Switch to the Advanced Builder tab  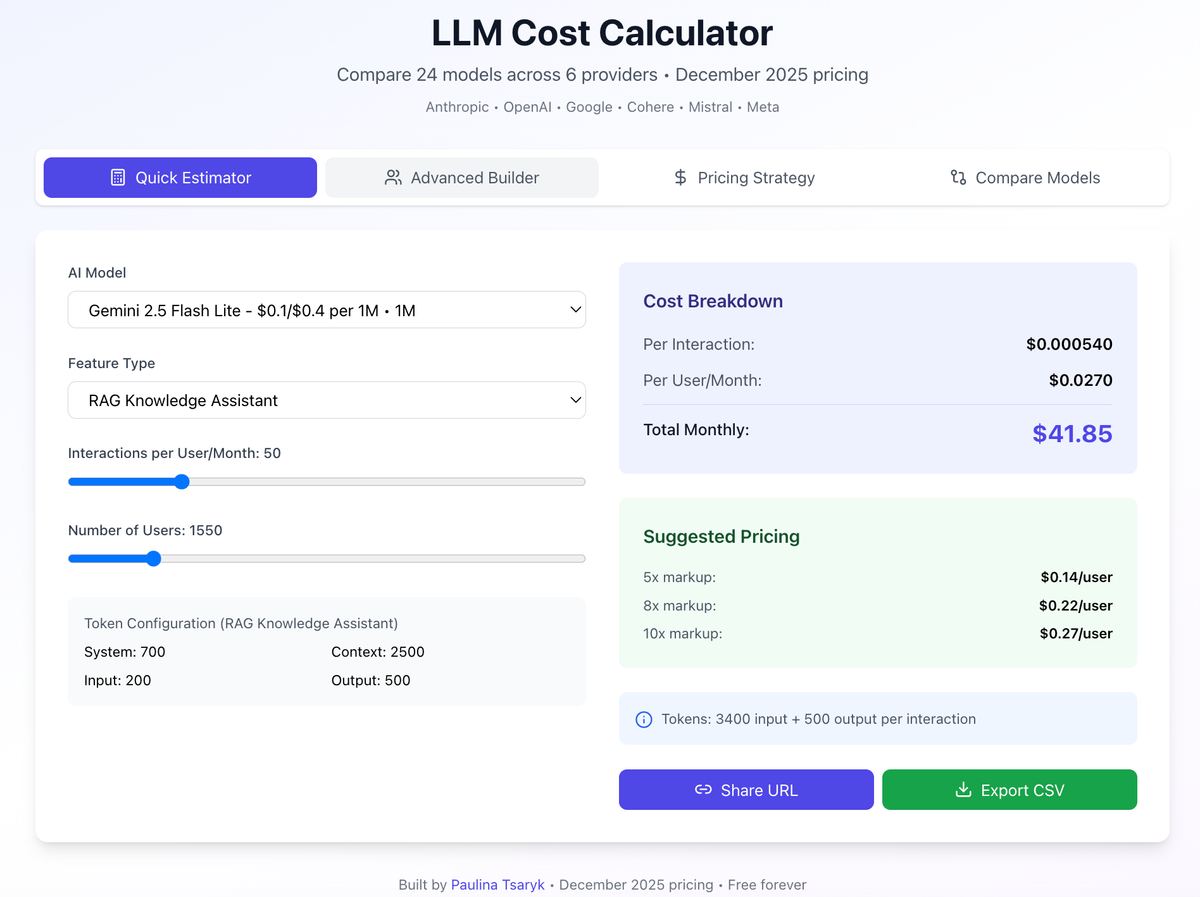(461, 177)
